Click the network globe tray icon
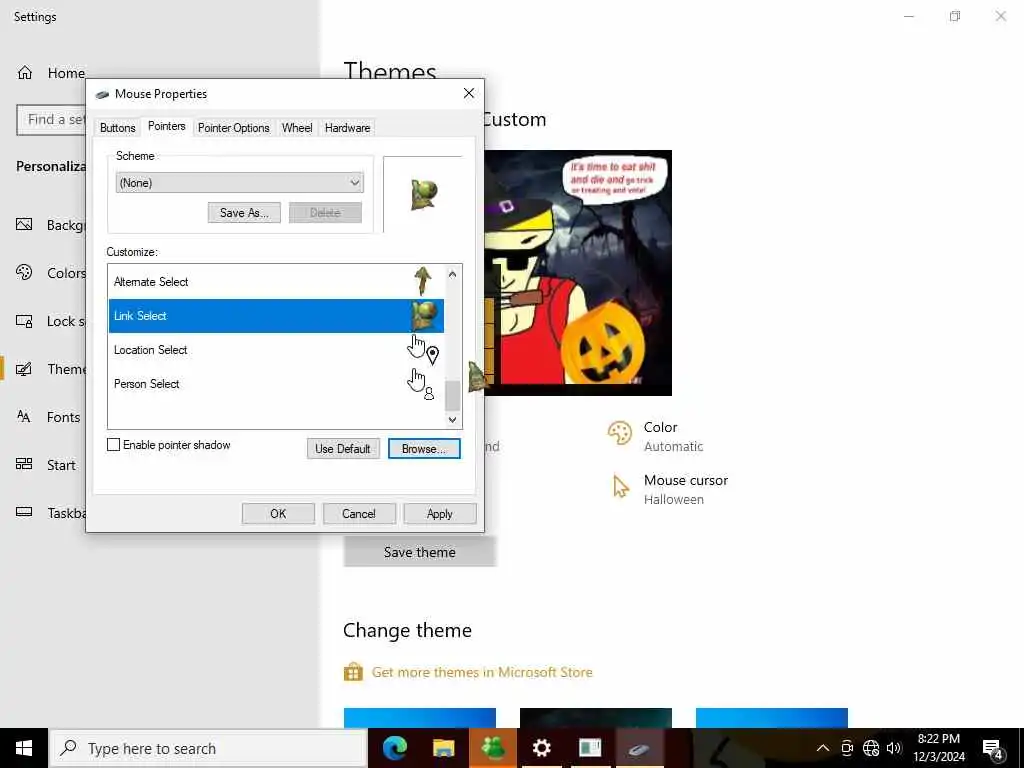1024x768 pixels. (x=871, y=748)
